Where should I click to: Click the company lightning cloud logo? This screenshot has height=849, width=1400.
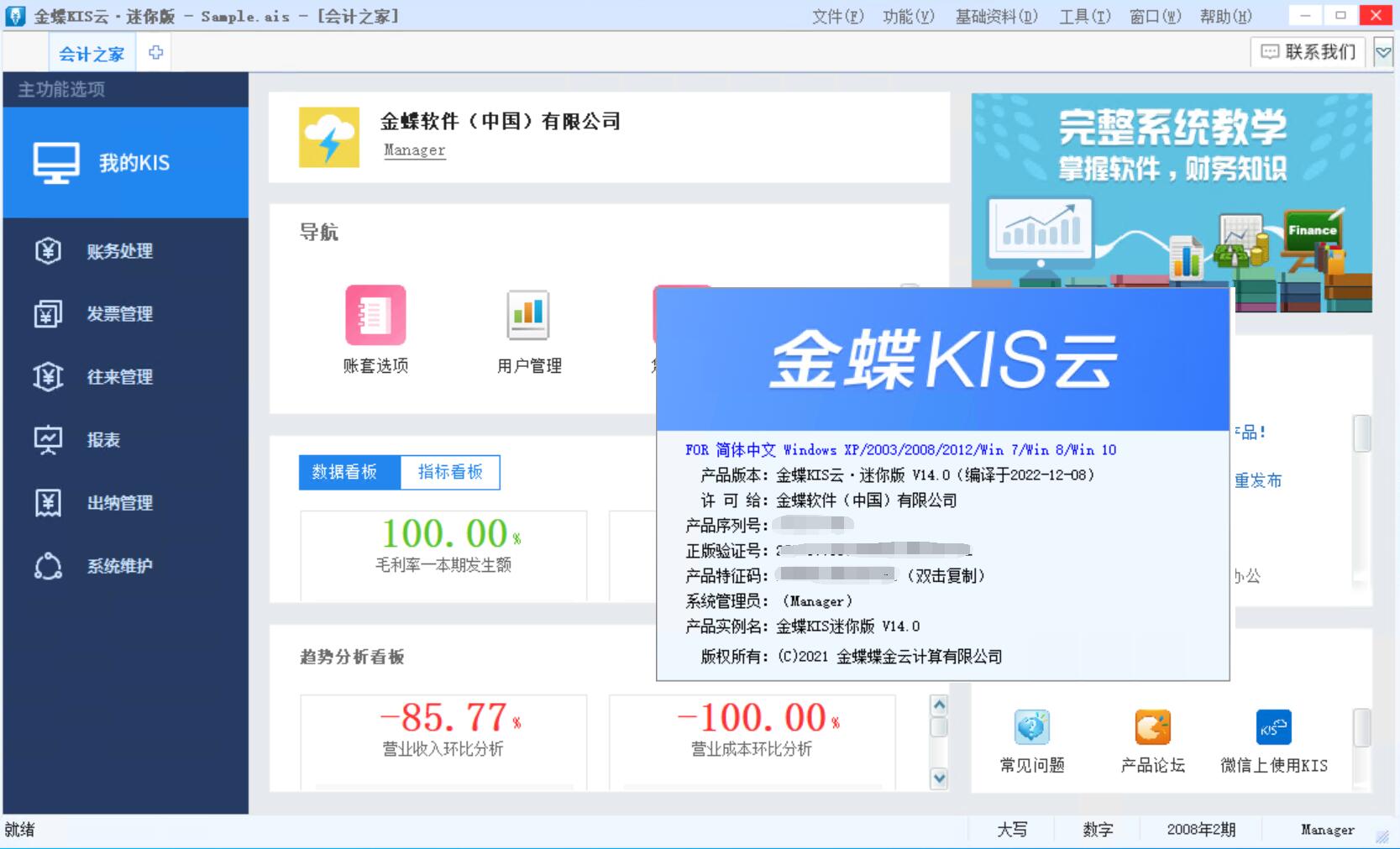[x=329, y=137]
